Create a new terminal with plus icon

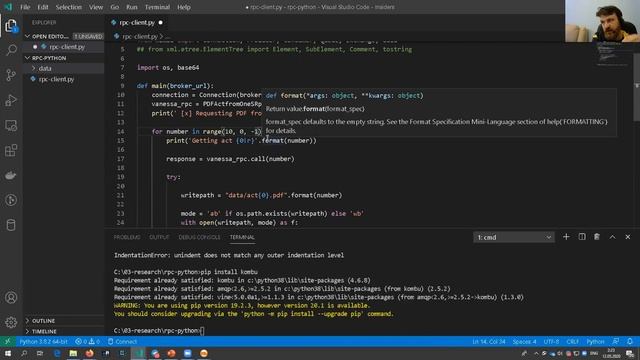point(566,237)
